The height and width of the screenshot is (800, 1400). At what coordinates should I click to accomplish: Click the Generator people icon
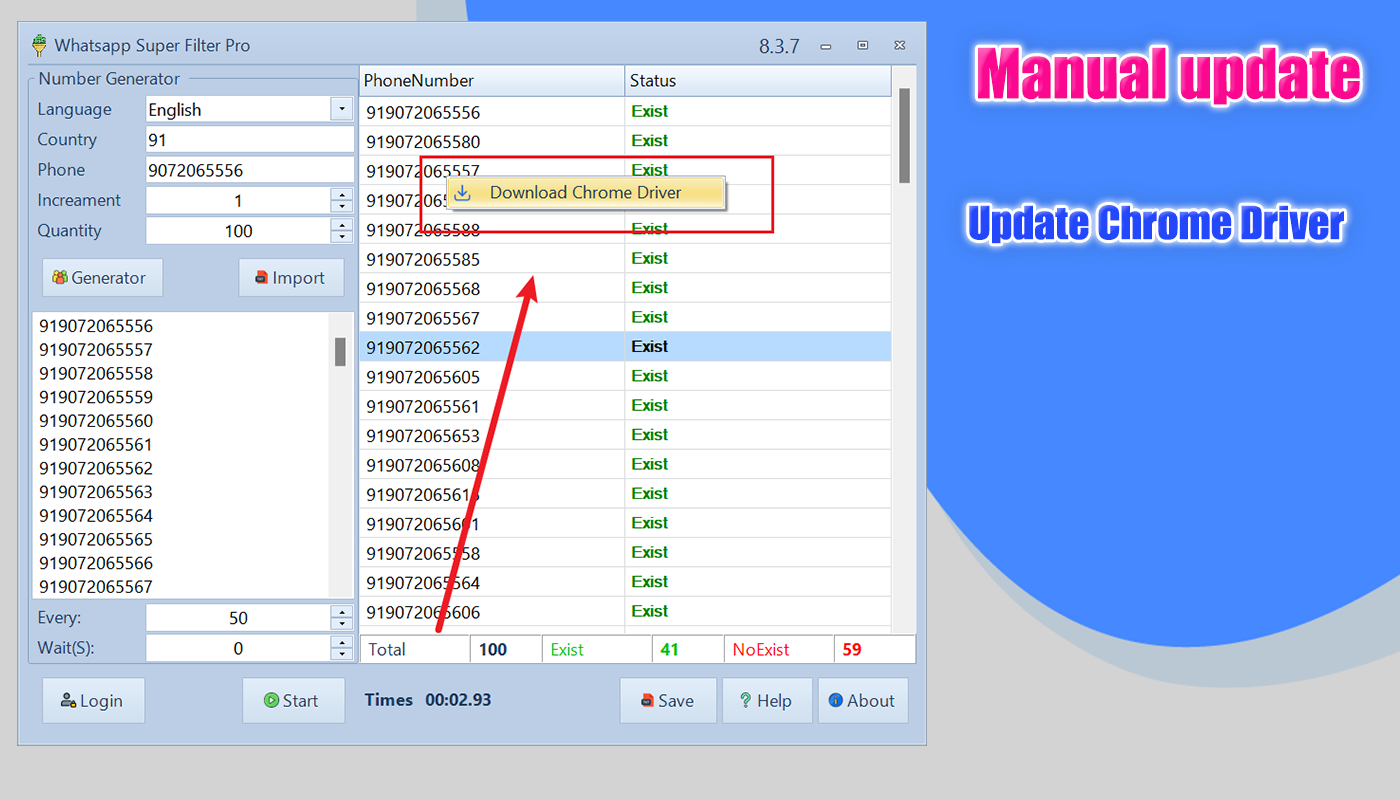(x=60, y=277)
